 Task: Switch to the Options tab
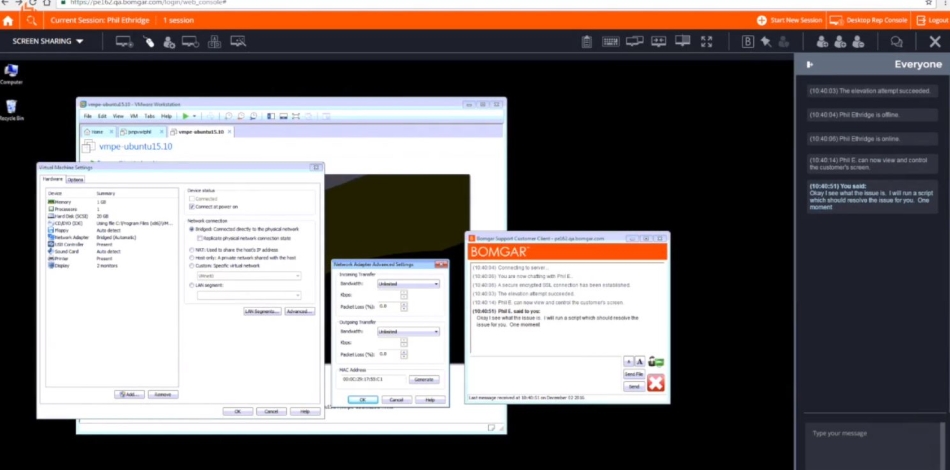point(76,179)
